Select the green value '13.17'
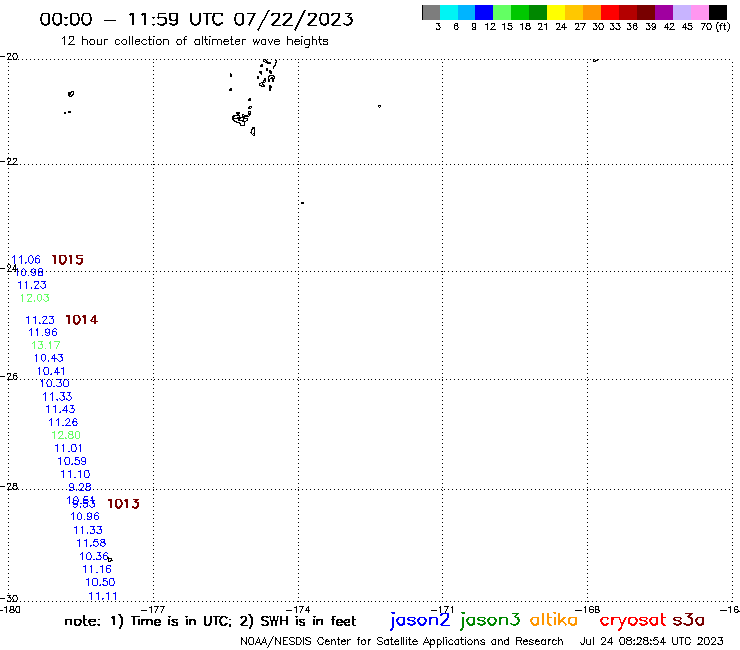Viewport: 740px width, 650px height. click(x=46, y=345)
